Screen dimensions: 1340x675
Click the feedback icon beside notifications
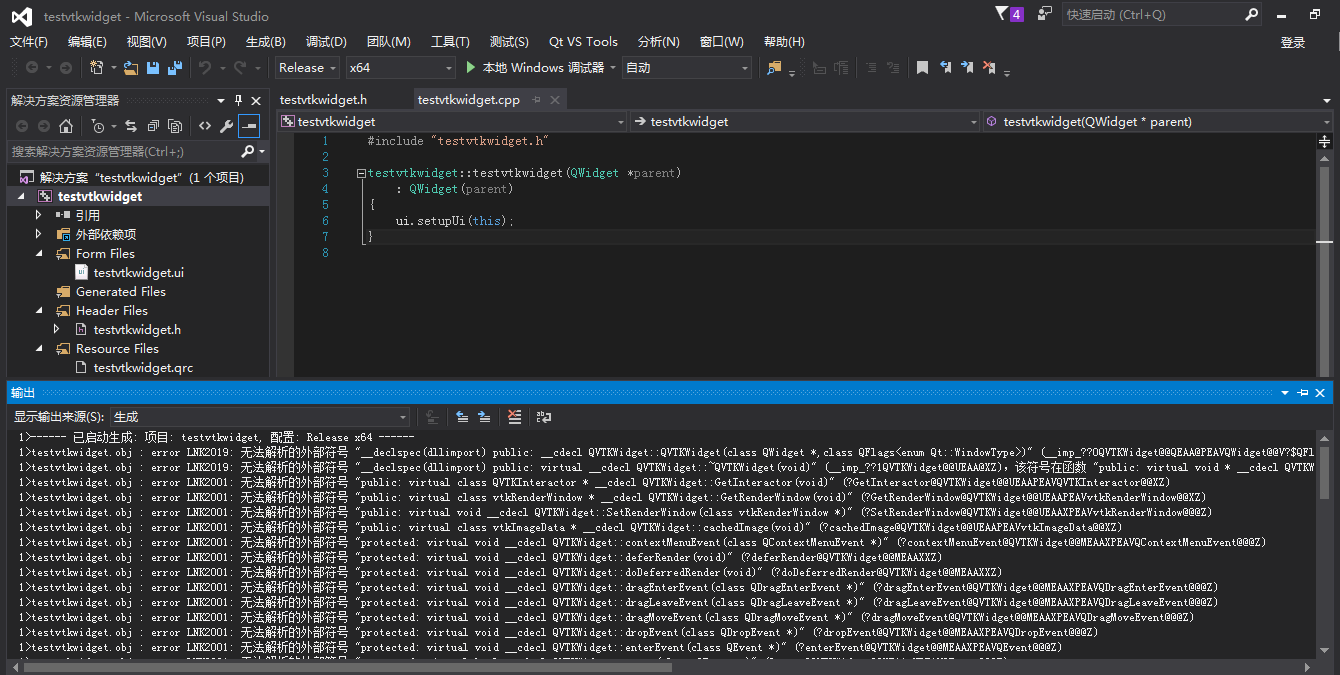coord(1044,14)
